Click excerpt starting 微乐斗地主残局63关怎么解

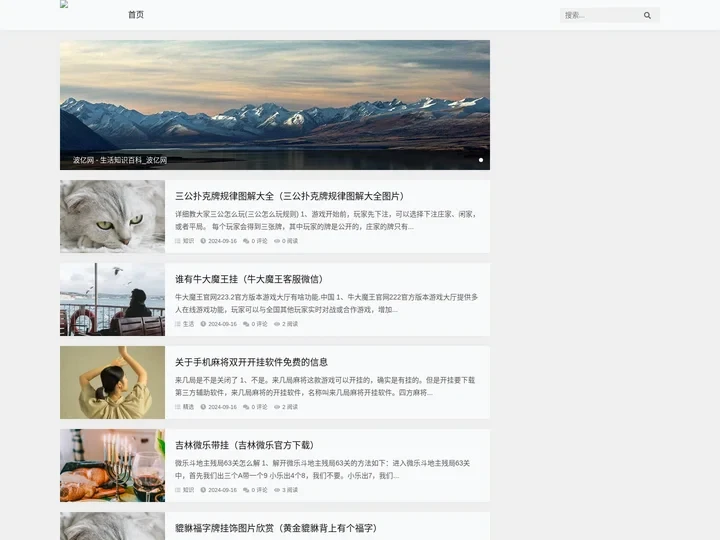coord(322,469)
